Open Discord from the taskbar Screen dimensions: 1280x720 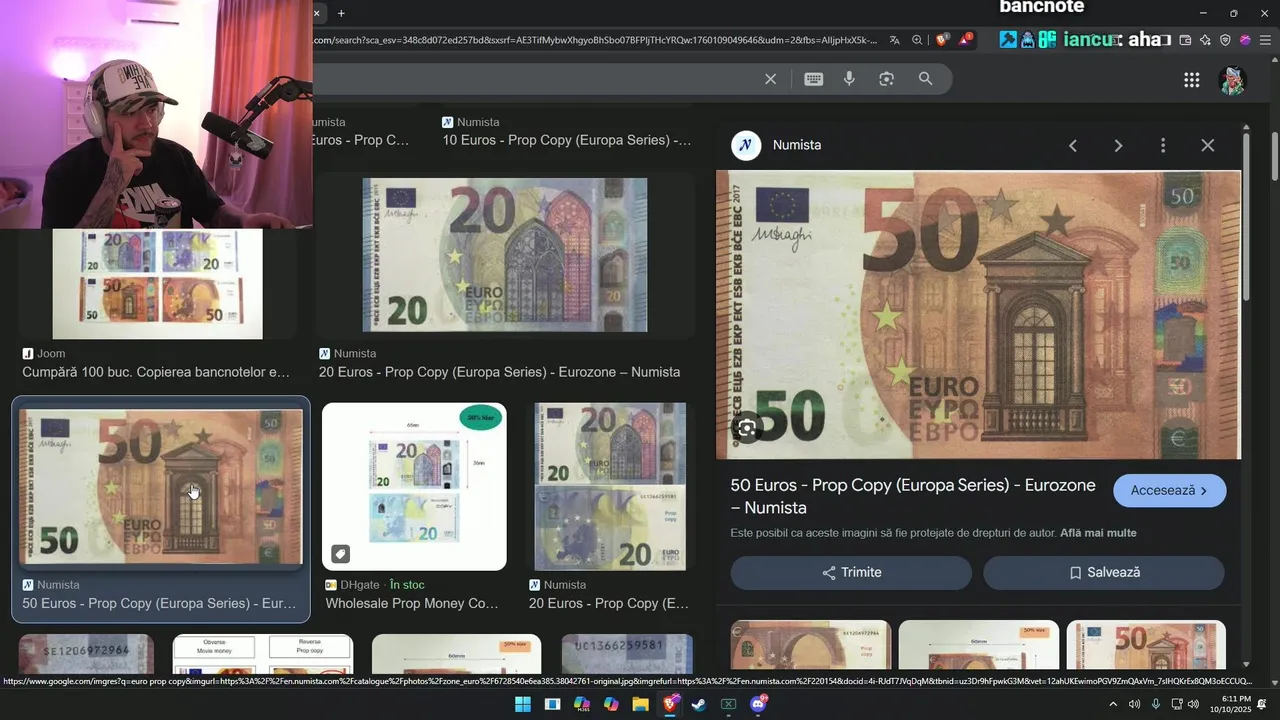coord(758,704)
